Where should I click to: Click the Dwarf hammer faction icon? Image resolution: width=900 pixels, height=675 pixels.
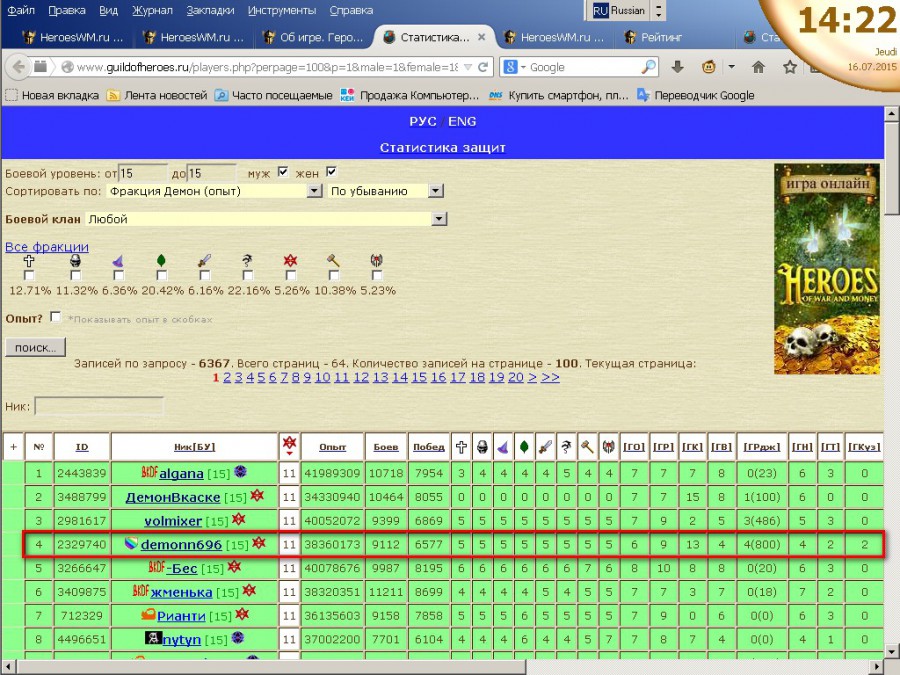pyautogui.click(x=333, y=261)
